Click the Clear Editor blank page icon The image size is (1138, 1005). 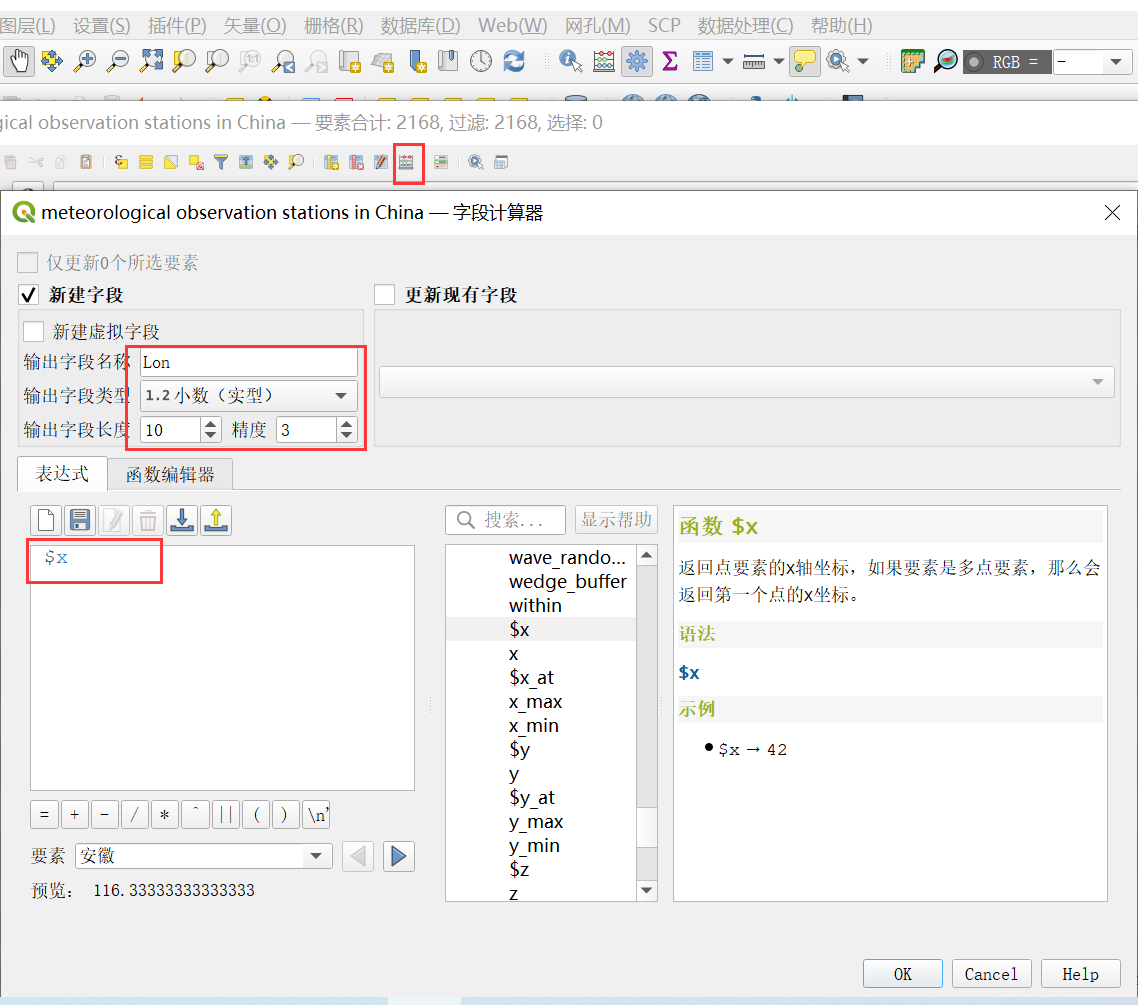click(46, 520)
